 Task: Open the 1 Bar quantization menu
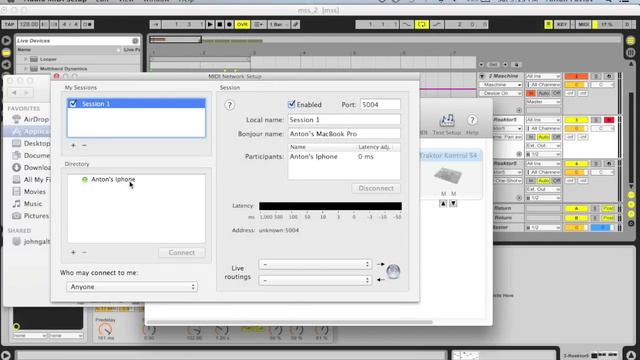[278, 24]
